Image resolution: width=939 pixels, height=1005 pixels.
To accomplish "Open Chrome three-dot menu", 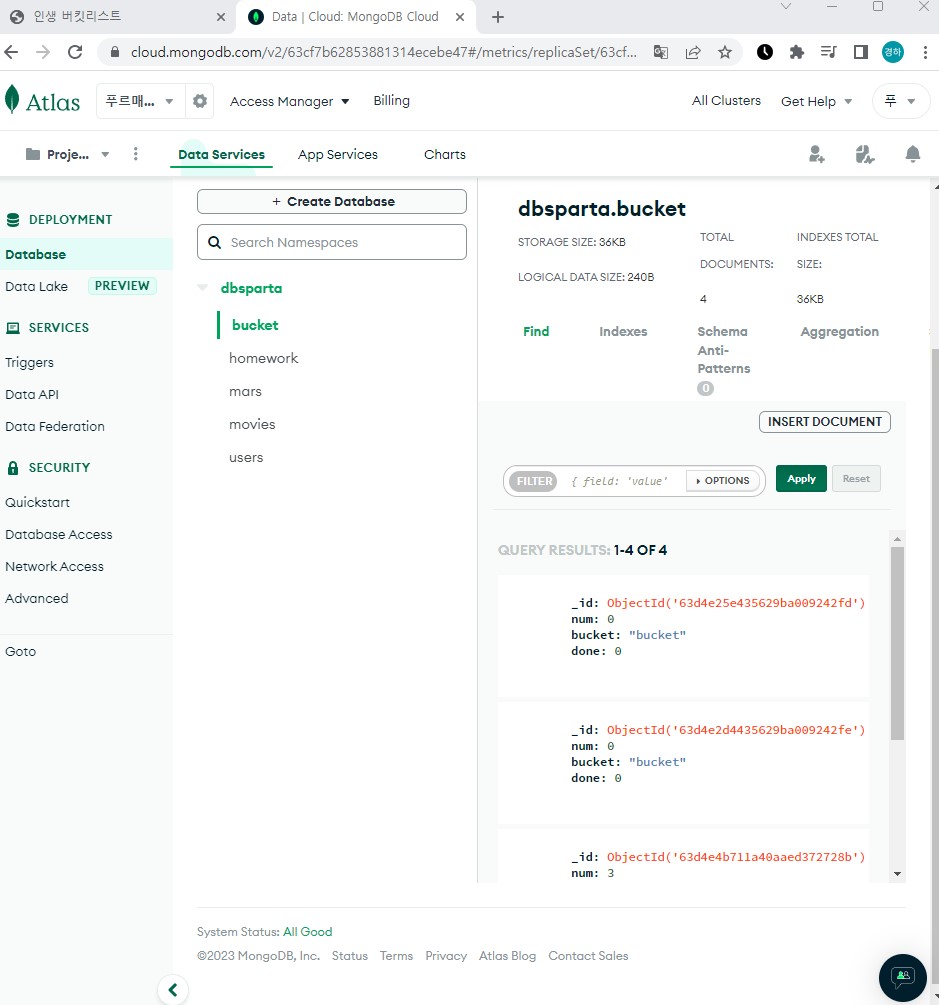I will tap(925, 52).
